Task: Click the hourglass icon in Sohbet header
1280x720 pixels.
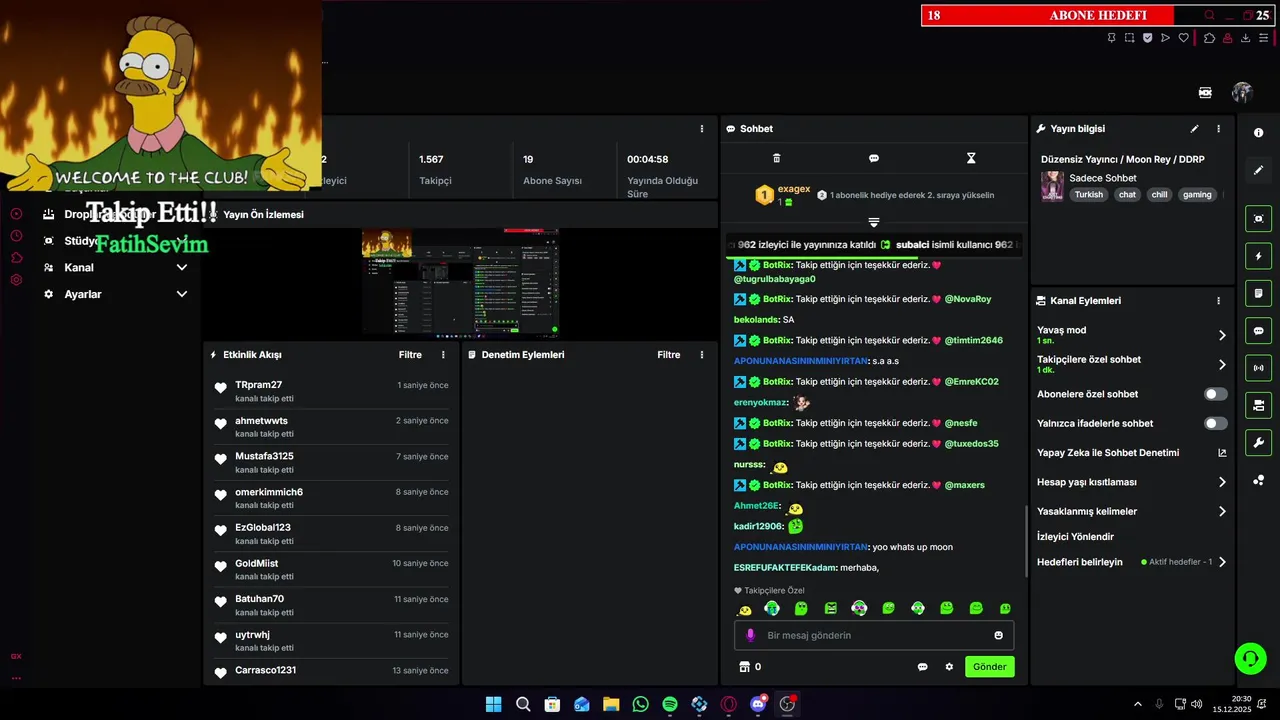Action: pyautogui.click(x=971, y=158)
